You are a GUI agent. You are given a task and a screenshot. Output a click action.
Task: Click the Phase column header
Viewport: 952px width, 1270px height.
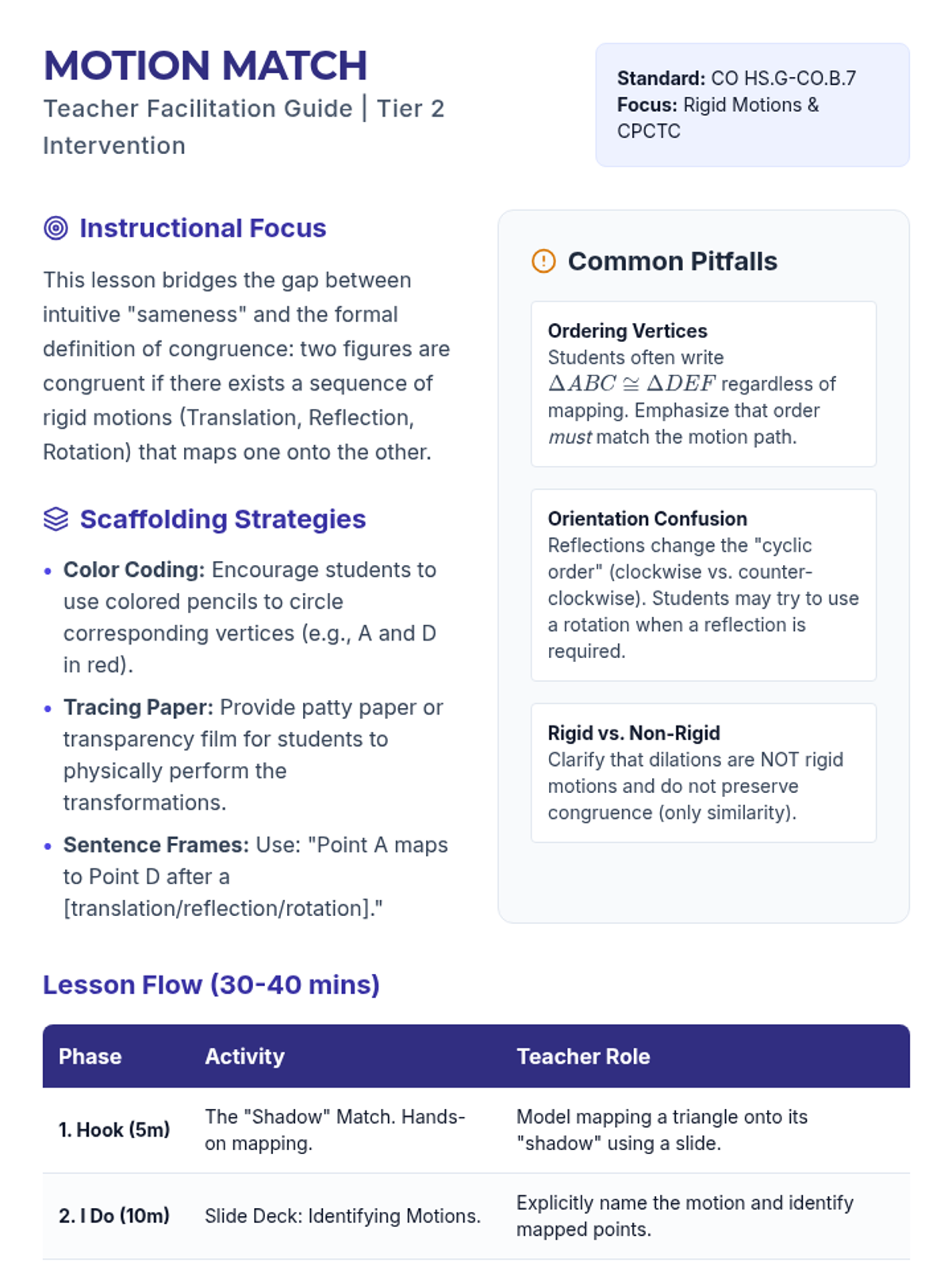tap(90, 1056)
